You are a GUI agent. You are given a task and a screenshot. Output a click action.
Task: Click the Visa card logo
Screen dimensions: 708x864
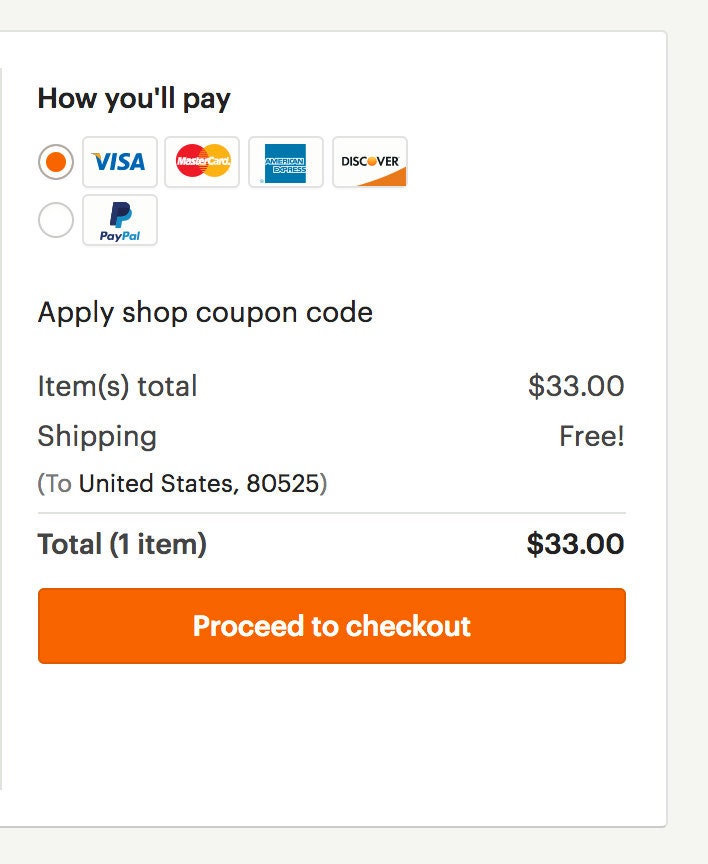pyautogui.click(x=120, y=162)
